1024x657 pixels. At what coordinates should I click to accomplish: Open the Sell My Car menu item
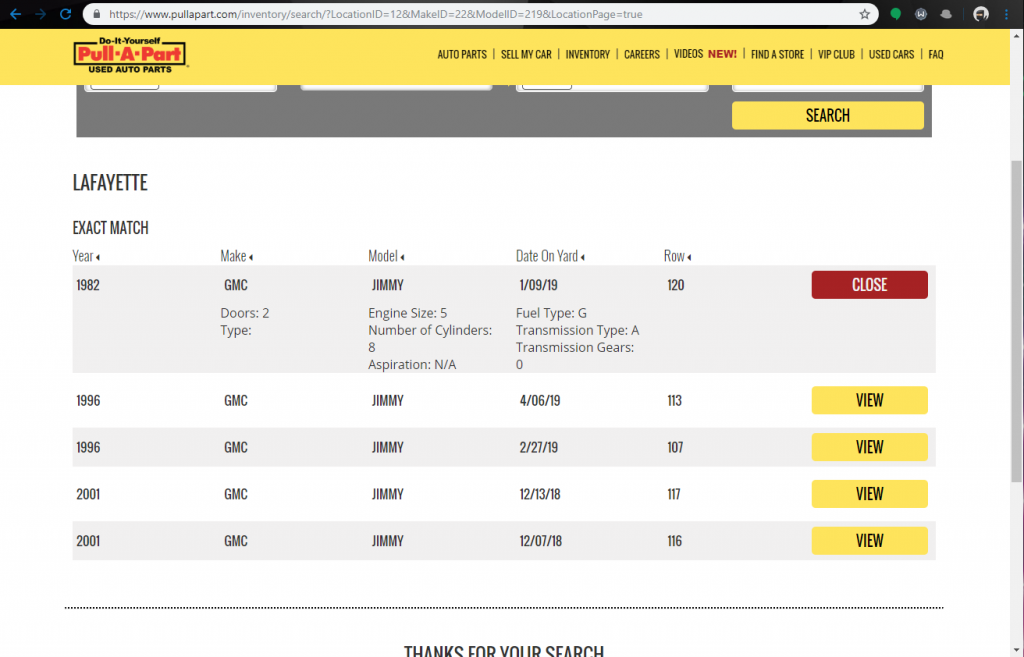[x=526, y=54]
